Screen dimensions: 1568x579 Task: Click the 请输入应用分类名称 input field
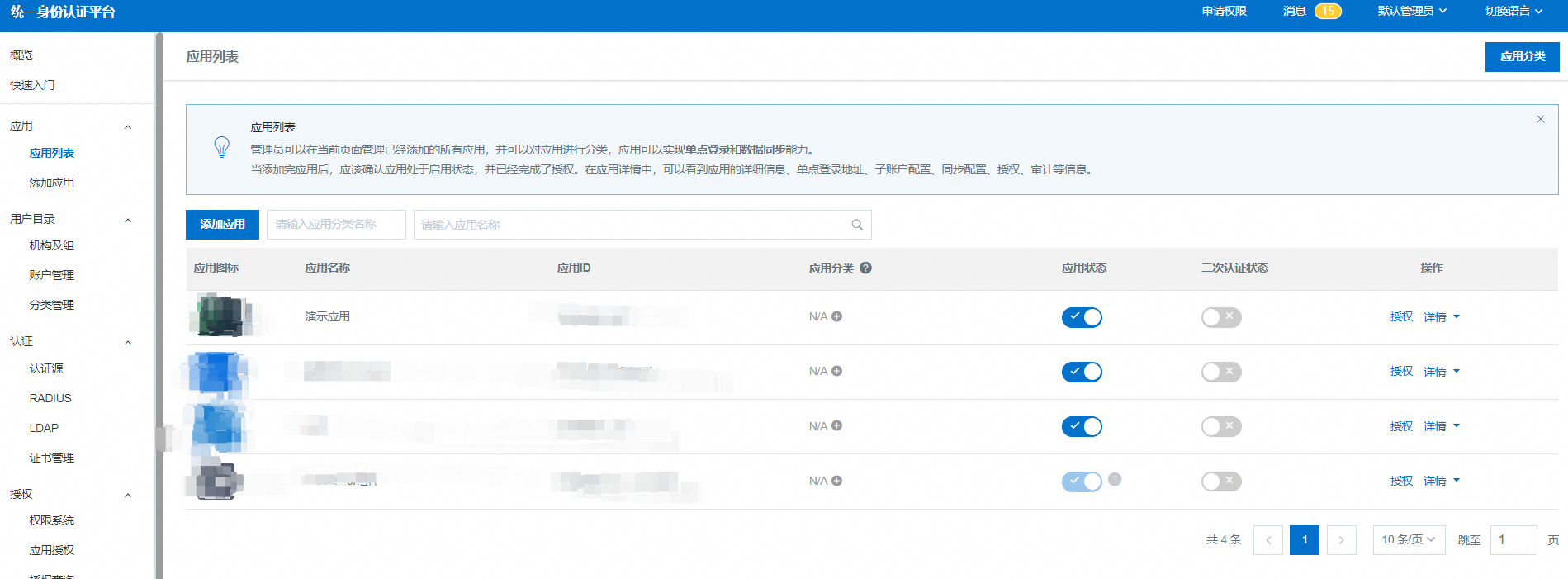[x=336, y=225]
